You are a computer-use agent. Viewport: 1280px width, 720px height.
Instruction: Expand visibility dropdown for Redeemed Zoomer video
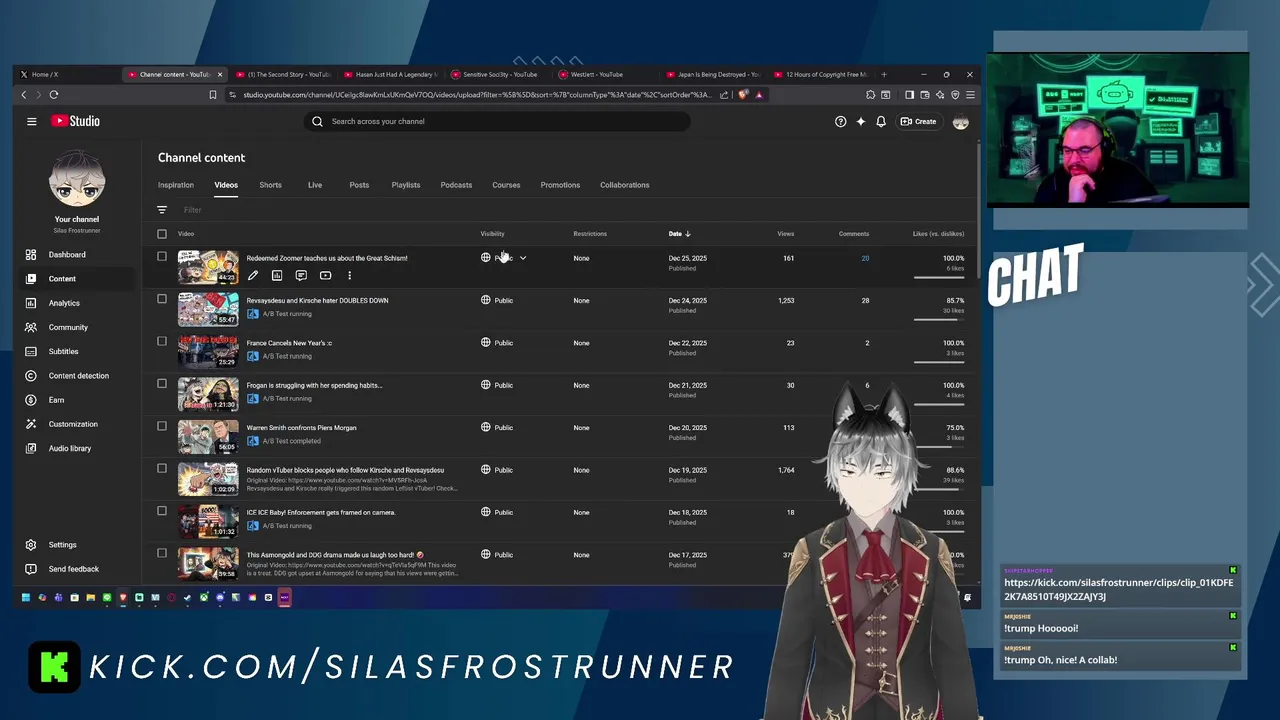[x=522, y=258]
